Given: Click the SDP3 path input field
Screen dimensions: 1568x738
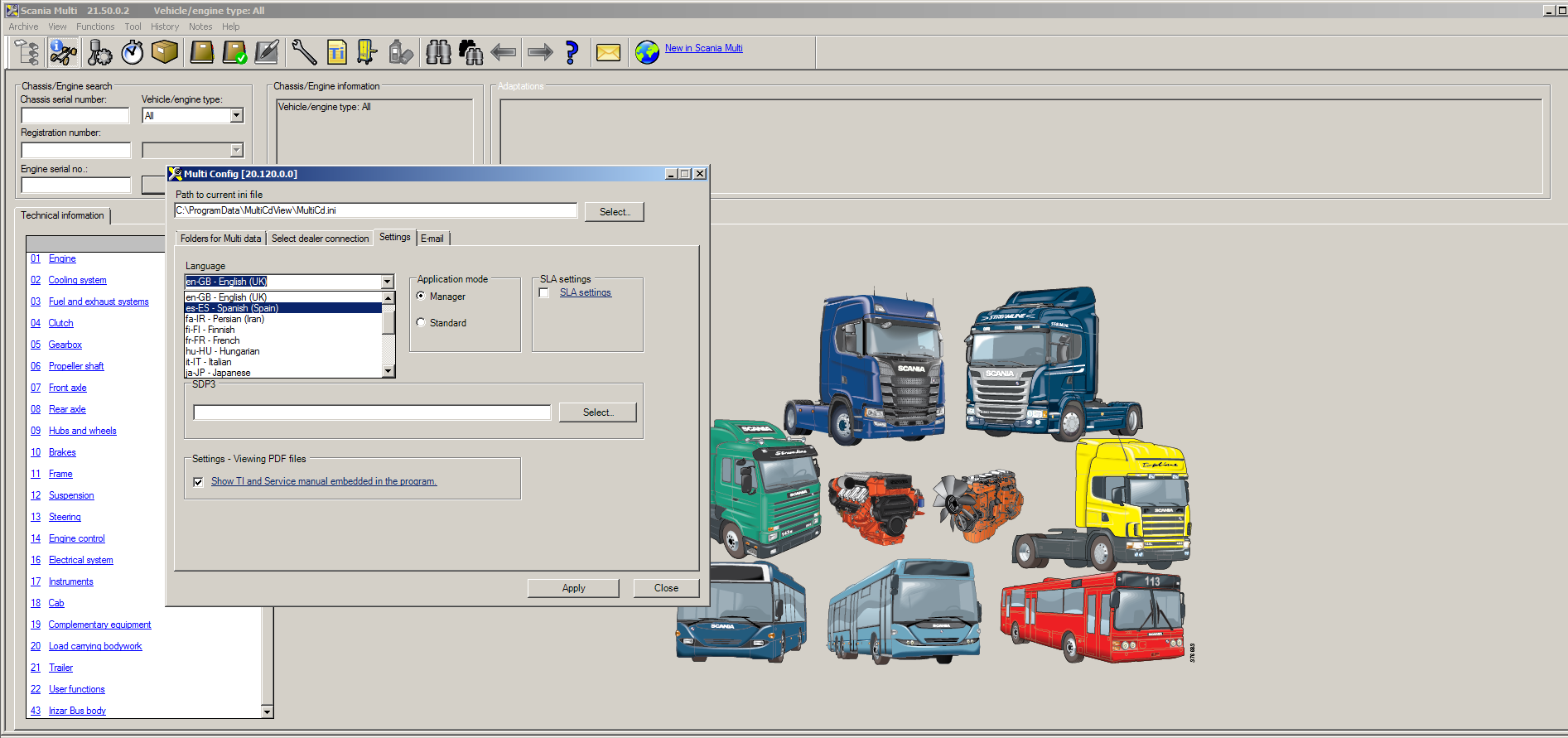Looking at the screenshot, I should 372,412.
